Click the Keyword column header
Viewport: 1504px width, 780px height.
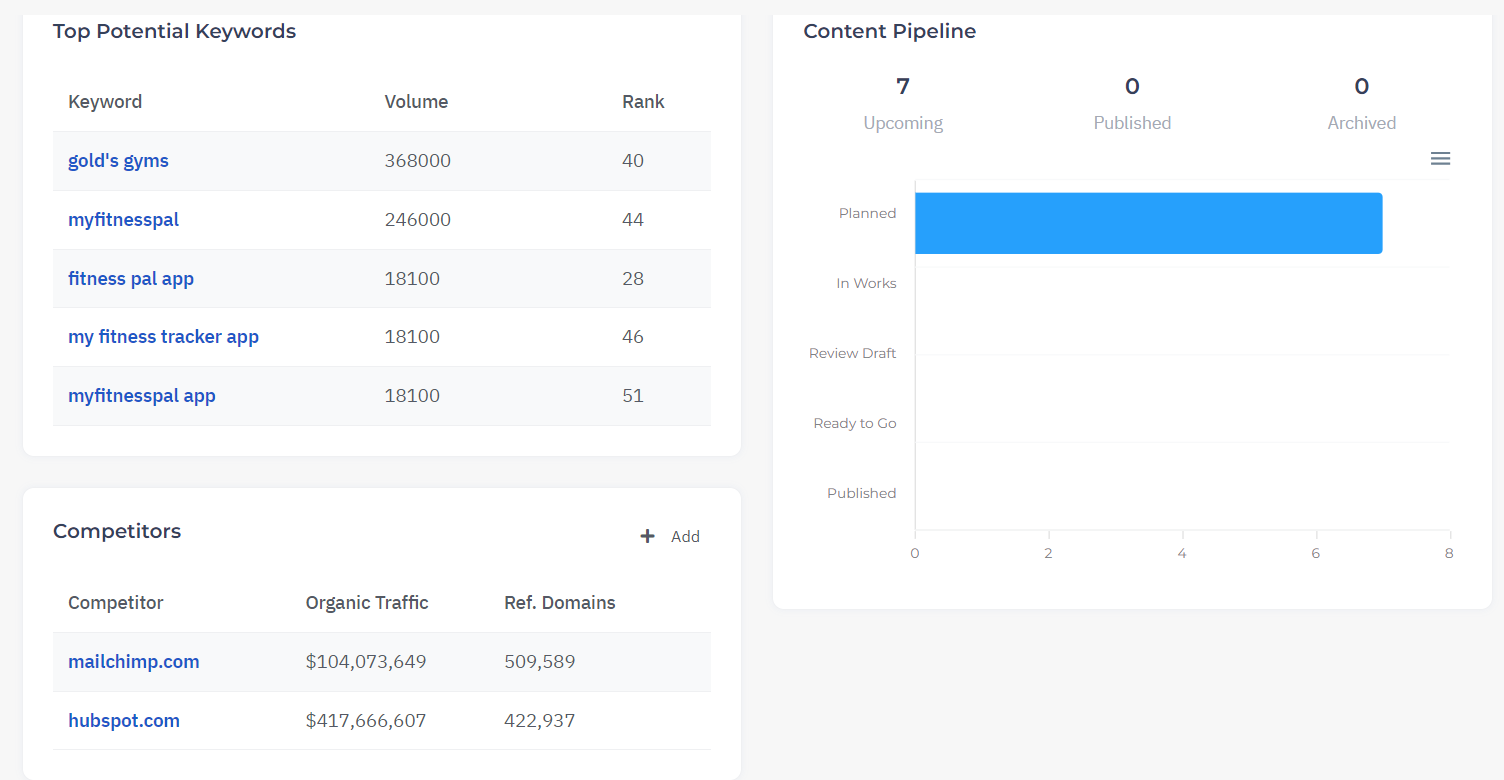coord(105,102)
